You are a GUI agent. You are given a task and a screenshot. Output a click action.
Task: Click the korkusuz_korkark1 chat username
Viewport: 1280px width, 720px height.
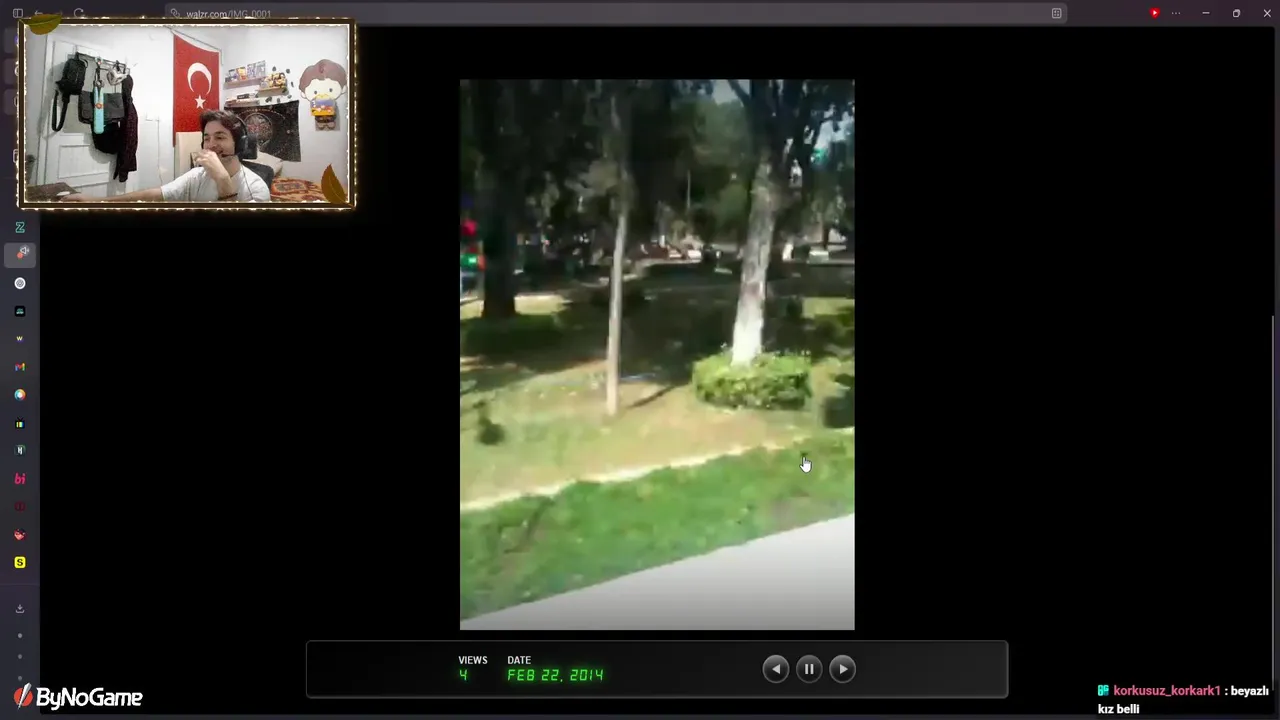1166,691
